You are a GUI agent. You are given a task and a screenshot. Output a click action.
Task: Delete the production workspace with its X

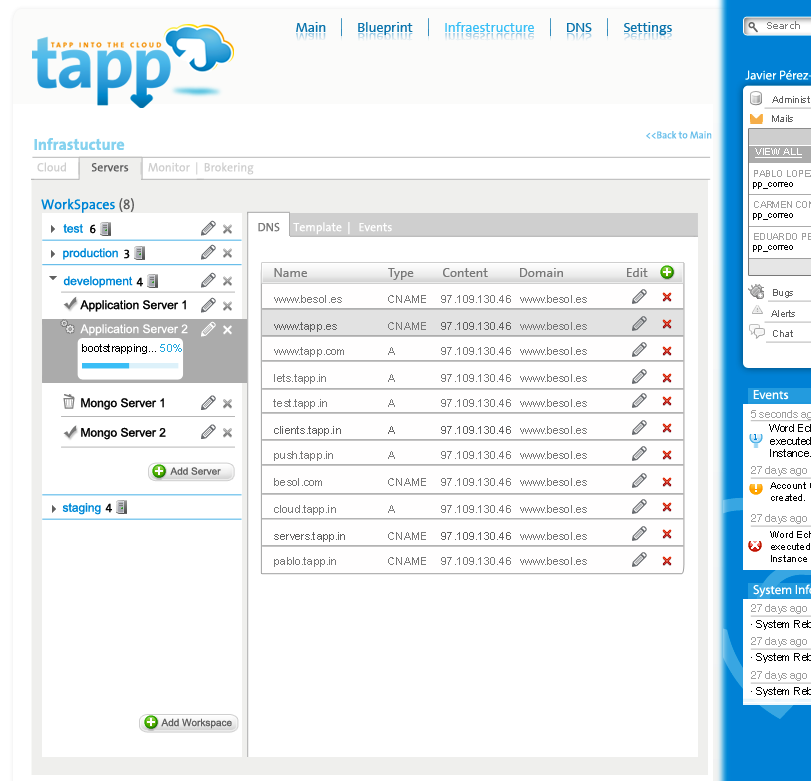pos(227,253)
